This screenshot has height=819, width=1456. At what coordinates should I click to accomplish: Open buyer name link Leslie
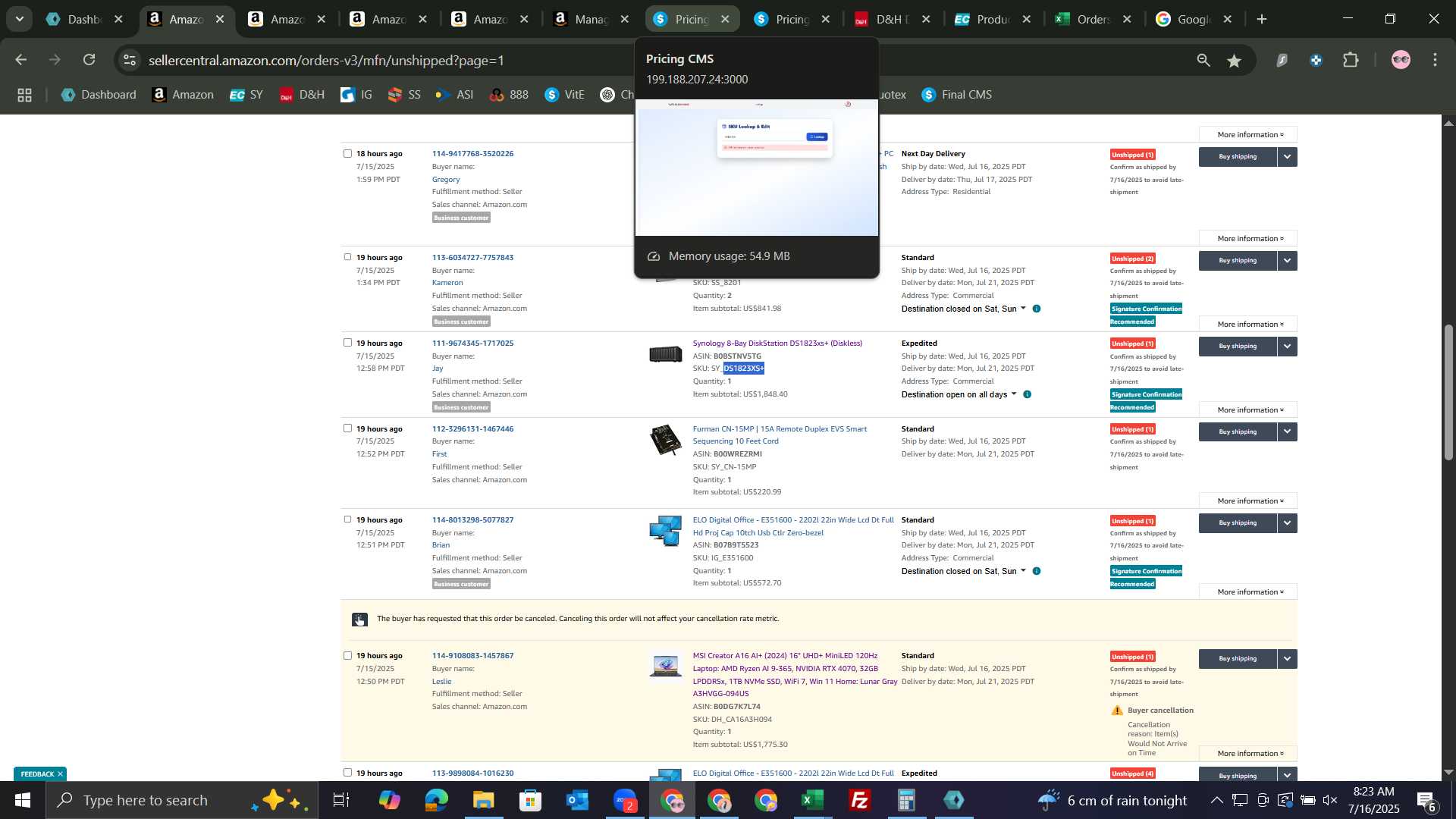pos(441,682)
